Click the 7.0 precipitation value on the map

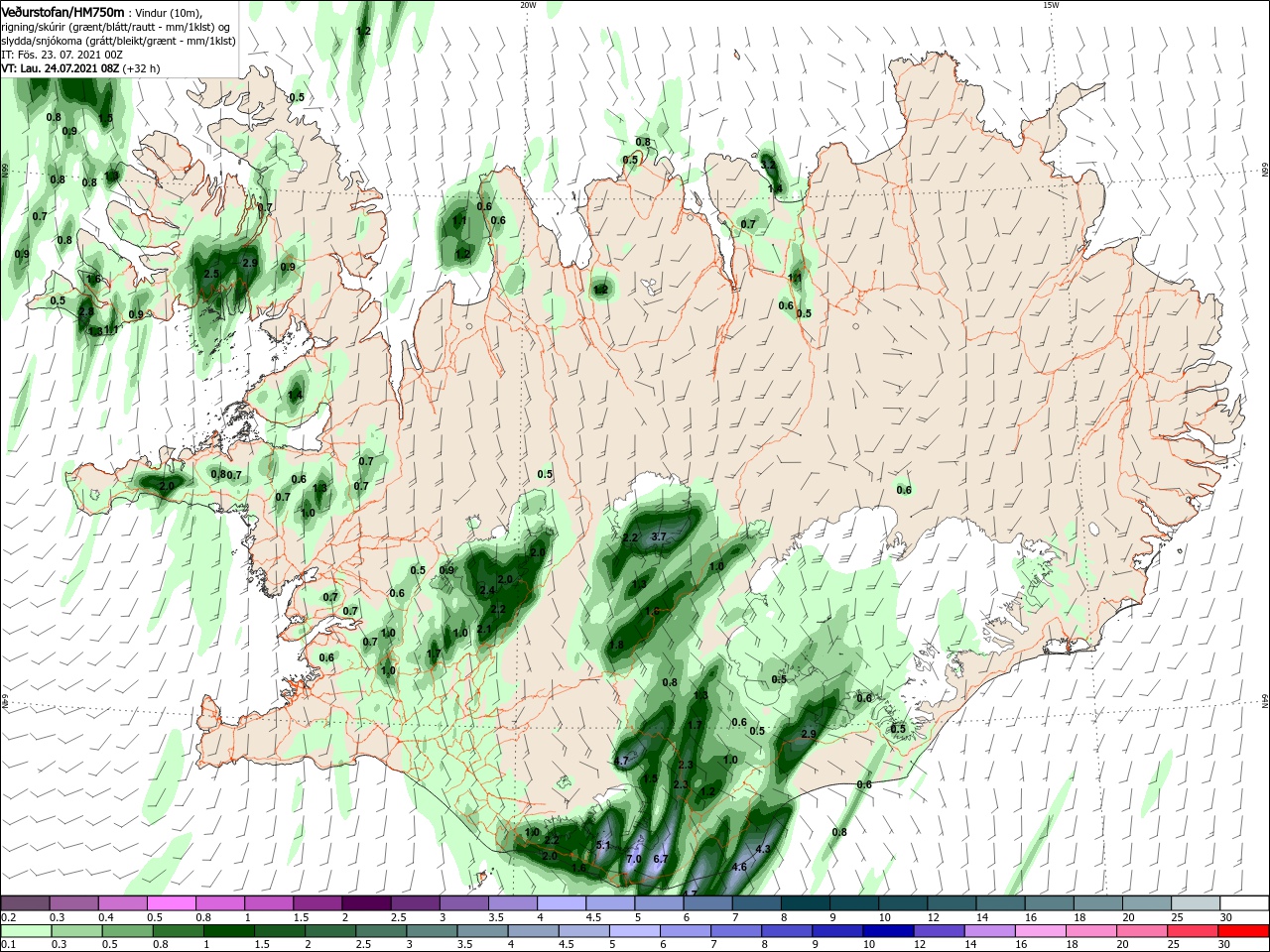tap(634, 859)
